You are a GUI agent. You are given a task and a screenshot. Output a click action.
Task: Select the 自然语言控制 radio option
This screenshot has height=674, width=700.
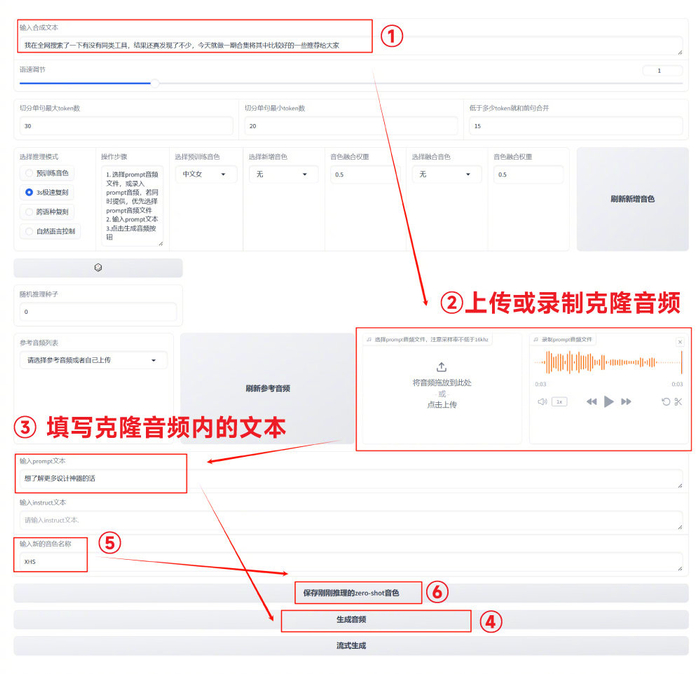50,231
